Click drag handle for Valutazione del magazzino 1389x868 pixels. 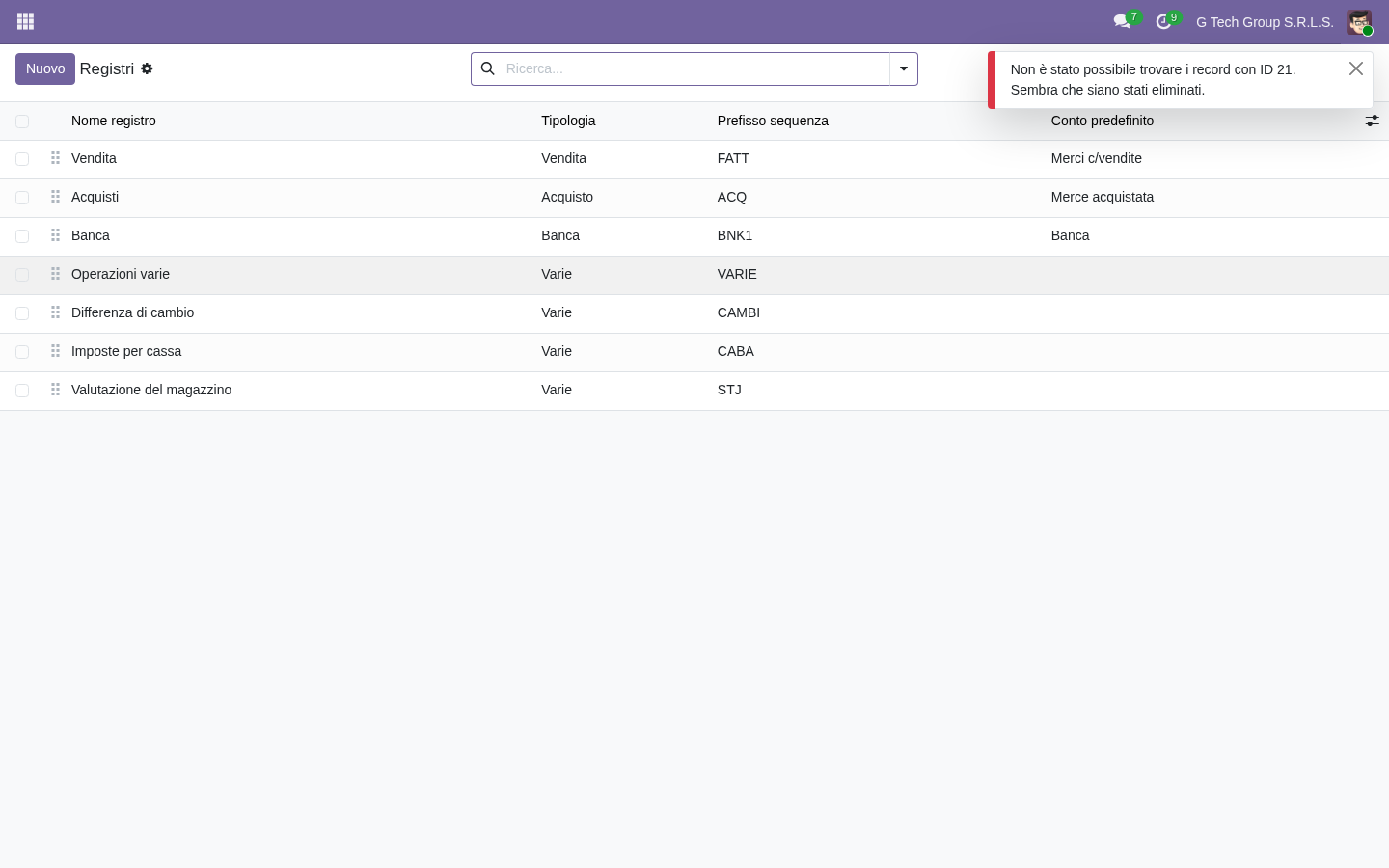pyautogui.click(x=55, y=390)
